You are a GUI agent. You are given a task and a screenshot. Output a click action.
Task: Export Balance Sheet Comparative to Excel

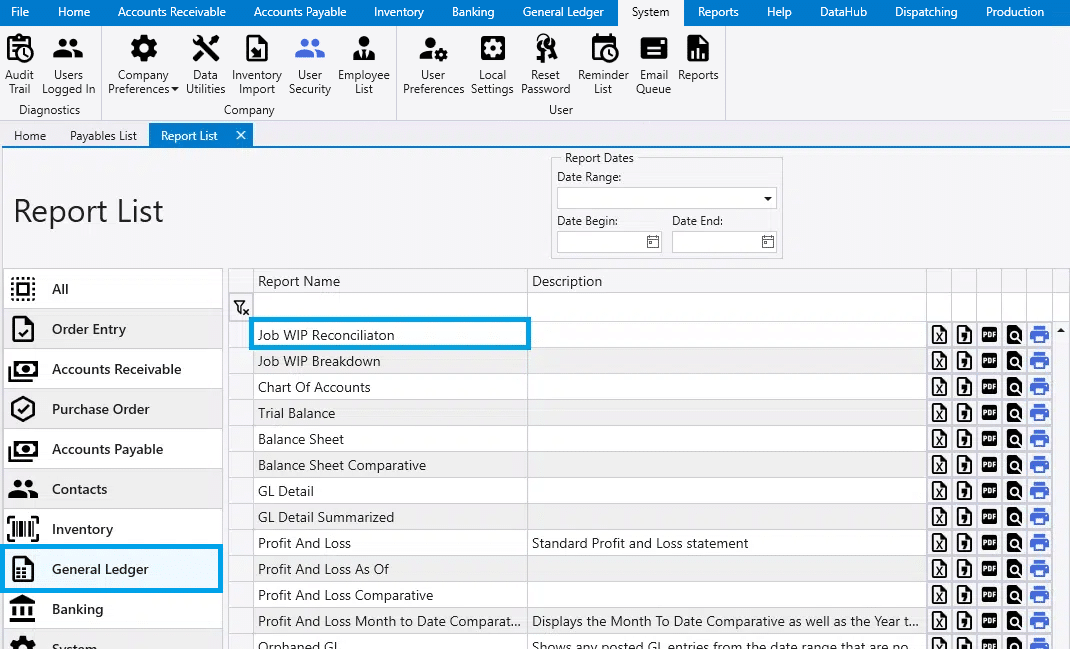pos(939,465)
